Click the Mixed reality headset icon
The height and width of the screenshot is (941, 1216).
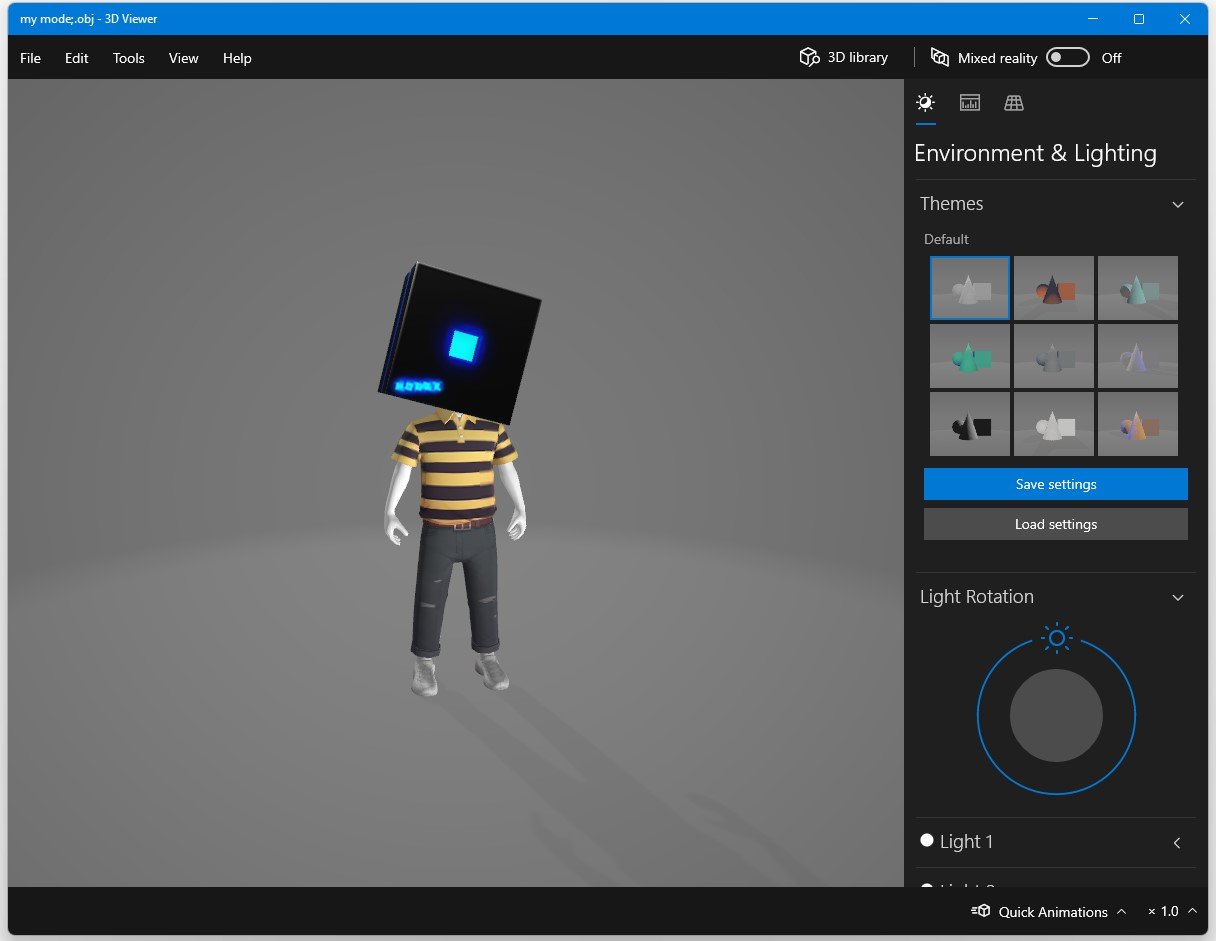click(x=940, y=57)
